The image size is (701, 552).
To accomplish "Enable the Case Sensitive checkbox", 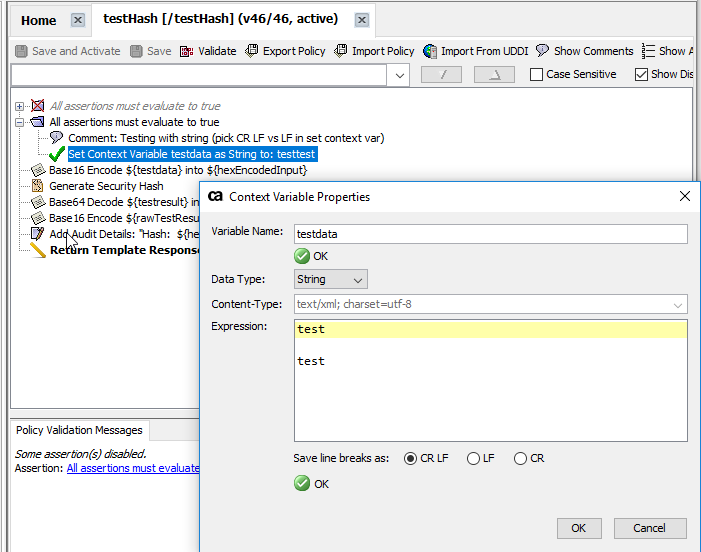I will pyautogui.click(x=536, y=75).
